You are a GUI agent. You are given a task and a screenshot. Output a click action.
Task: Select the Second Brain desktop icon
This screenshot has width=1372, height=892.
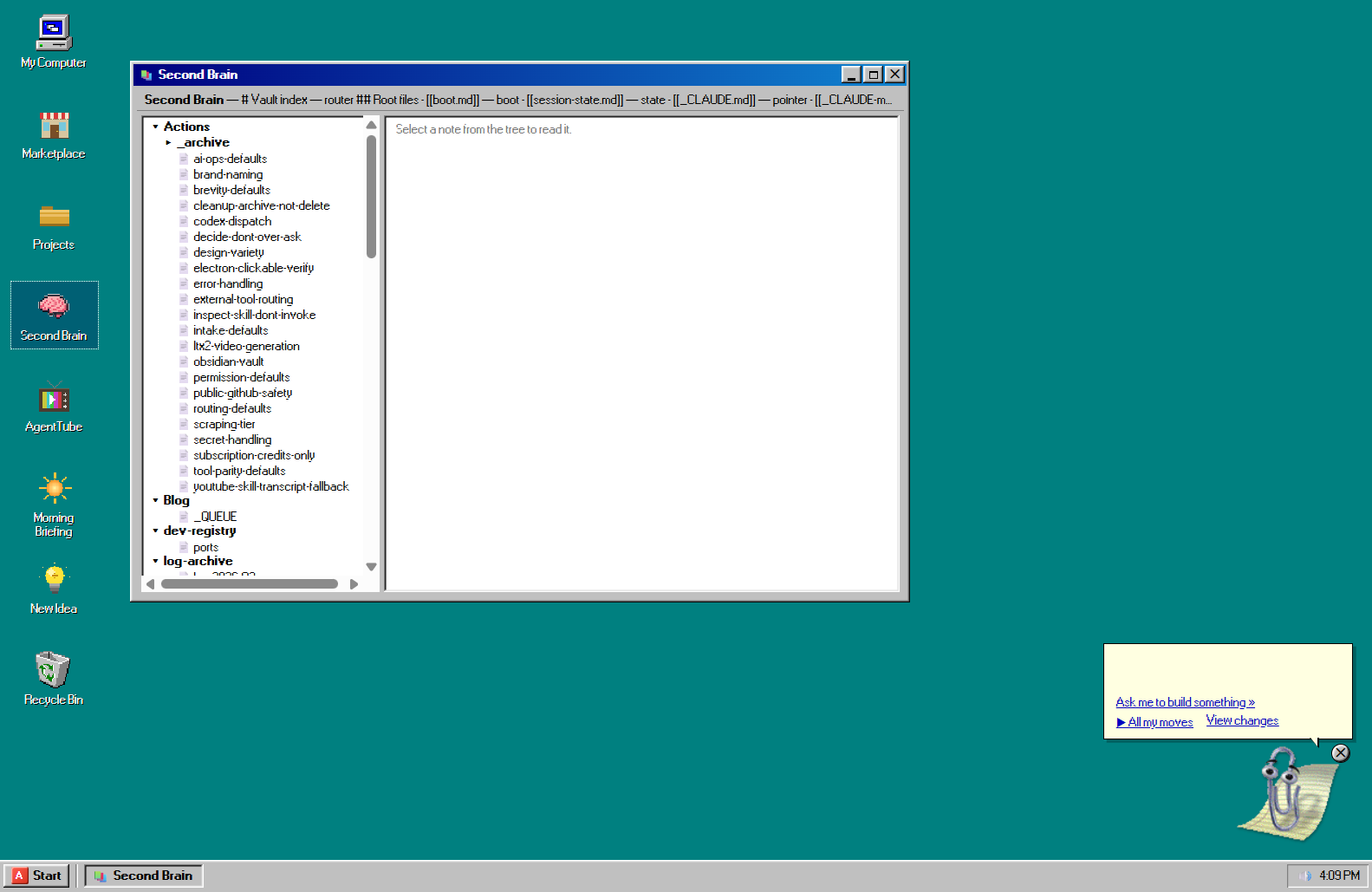coord(54,315)
